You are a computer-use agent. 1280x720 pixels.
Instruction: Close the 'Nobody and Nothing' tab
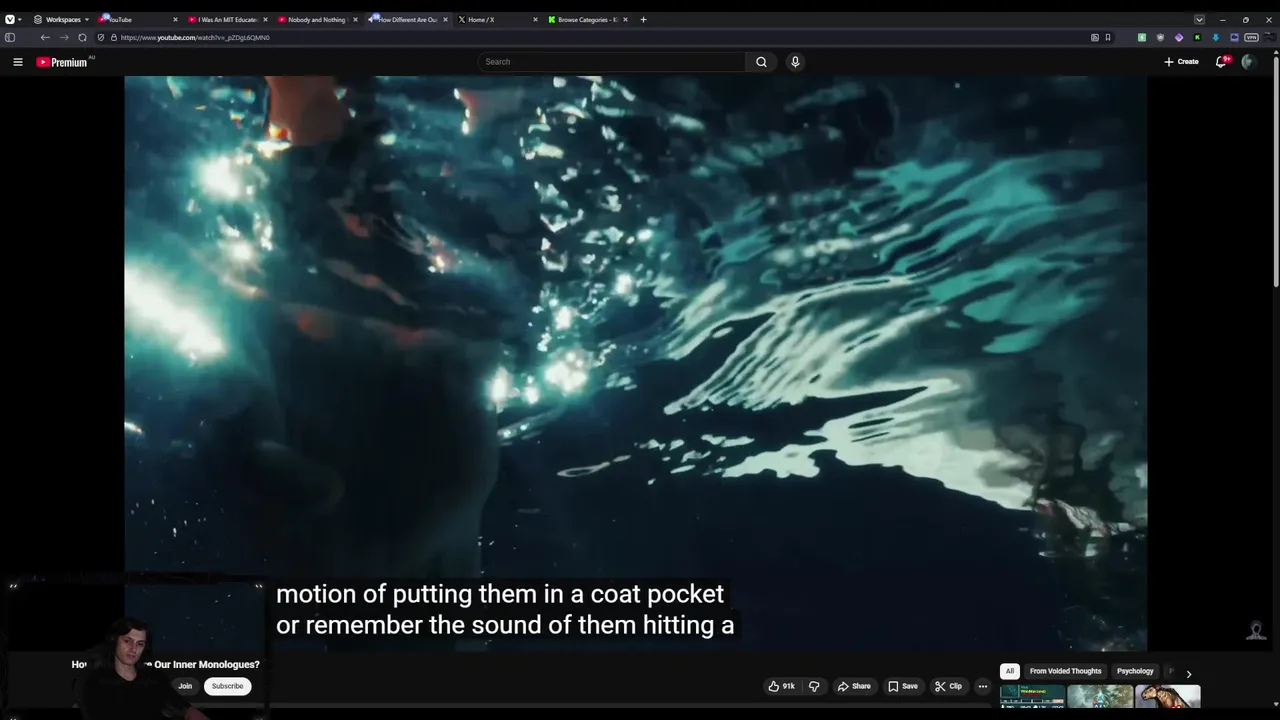coord(355,19)
